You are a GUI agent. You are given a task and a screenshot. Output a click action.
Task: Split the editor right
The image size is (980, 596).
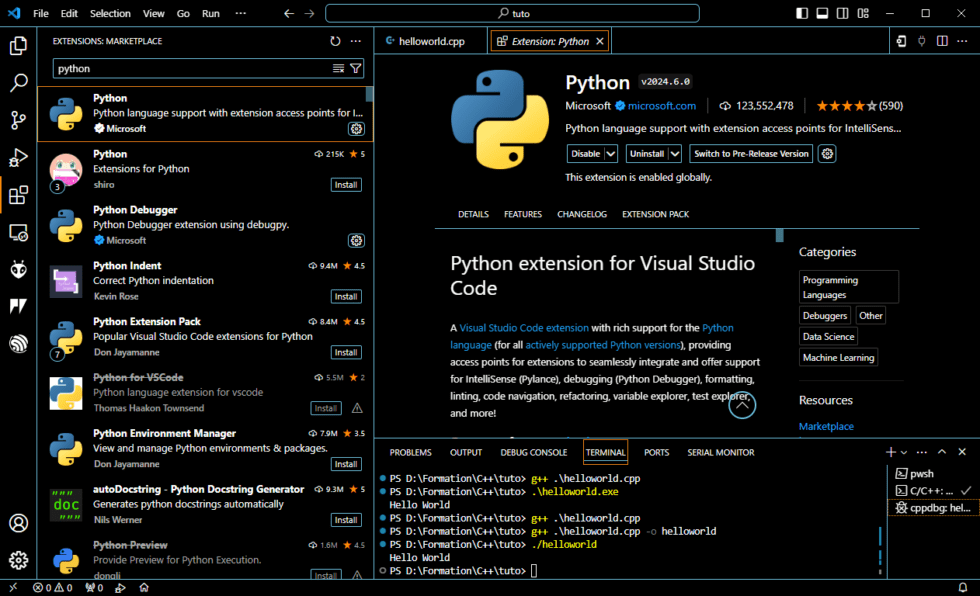[x=942, y=41]
